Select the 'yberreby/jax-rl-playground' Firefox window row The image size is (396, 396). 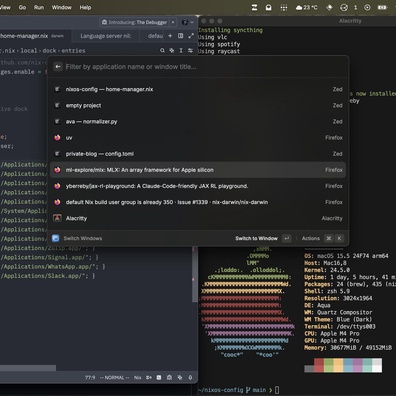click(x=198, y=186)
